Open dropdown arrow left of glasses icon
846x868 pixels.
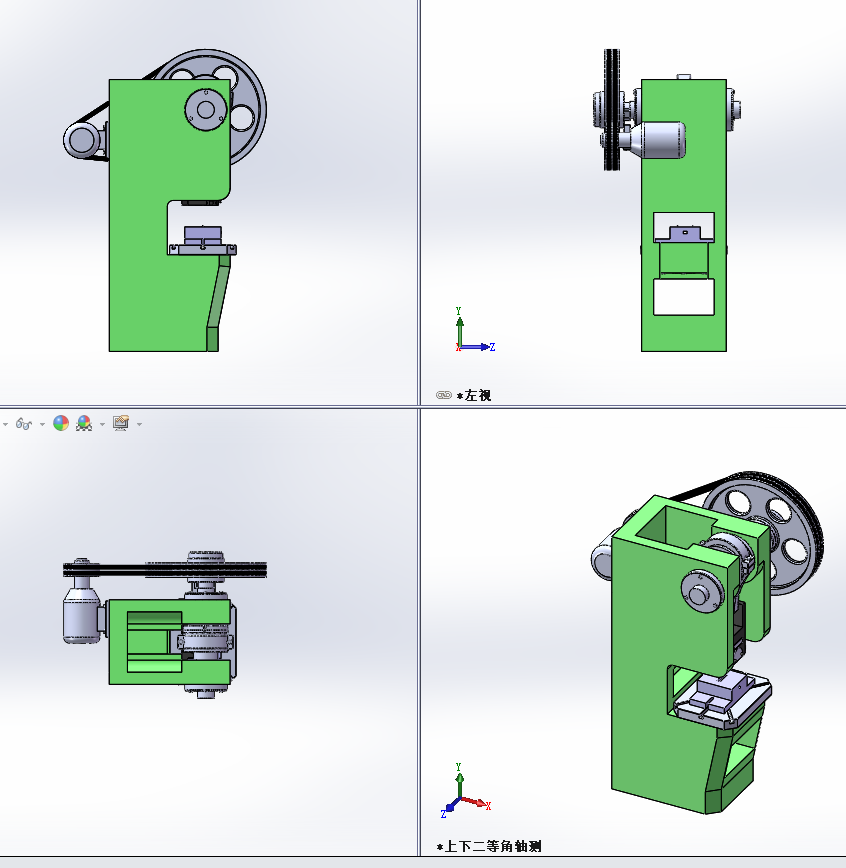(x=5, y=425)
